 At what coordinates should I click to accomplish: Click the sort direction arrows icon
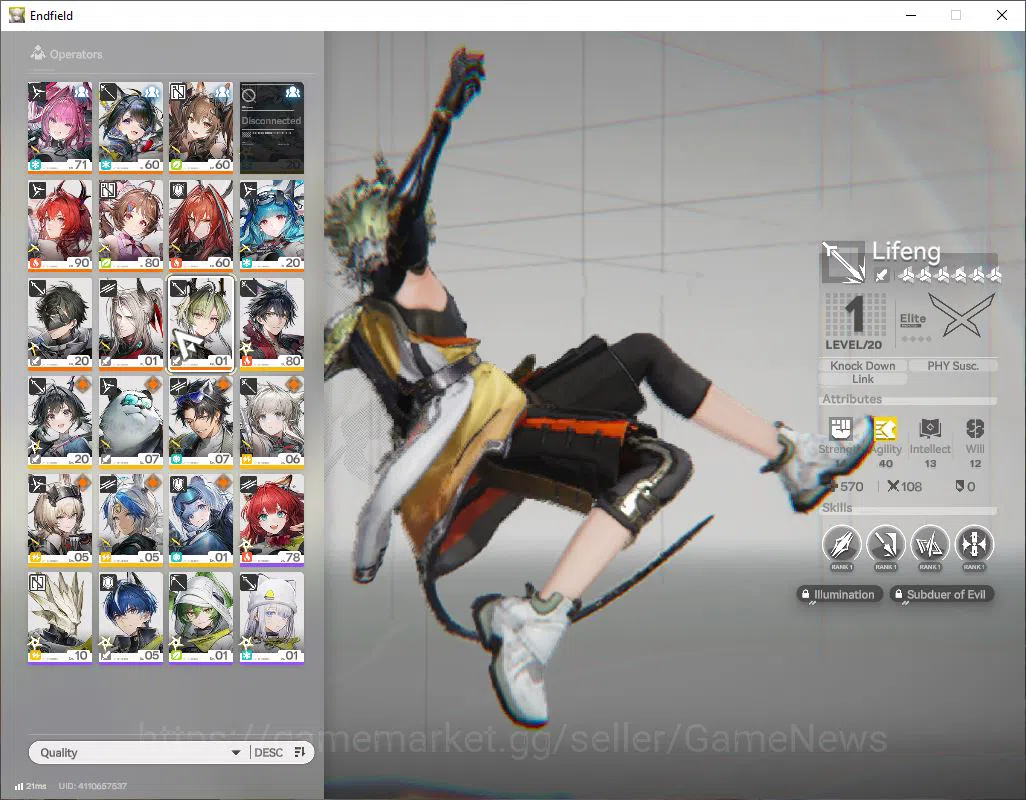(300, 752)
